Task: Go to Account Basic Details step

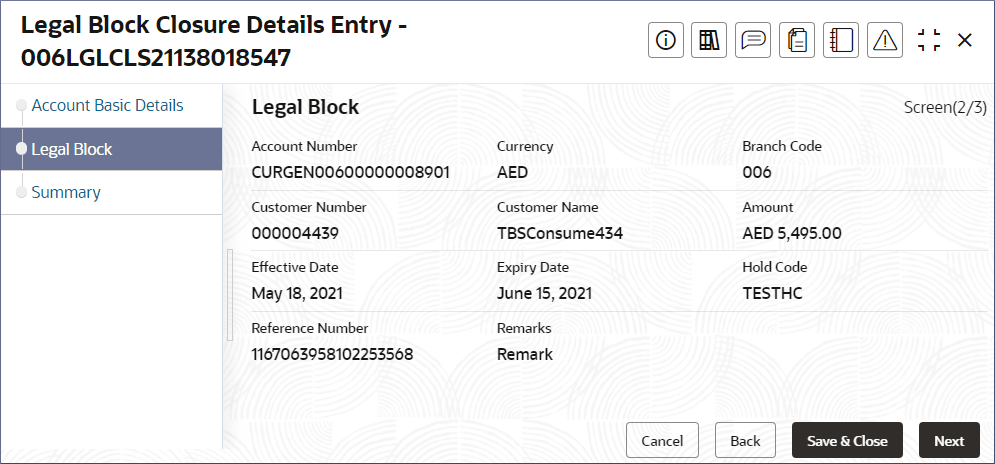Action: (x=107, y=105)
